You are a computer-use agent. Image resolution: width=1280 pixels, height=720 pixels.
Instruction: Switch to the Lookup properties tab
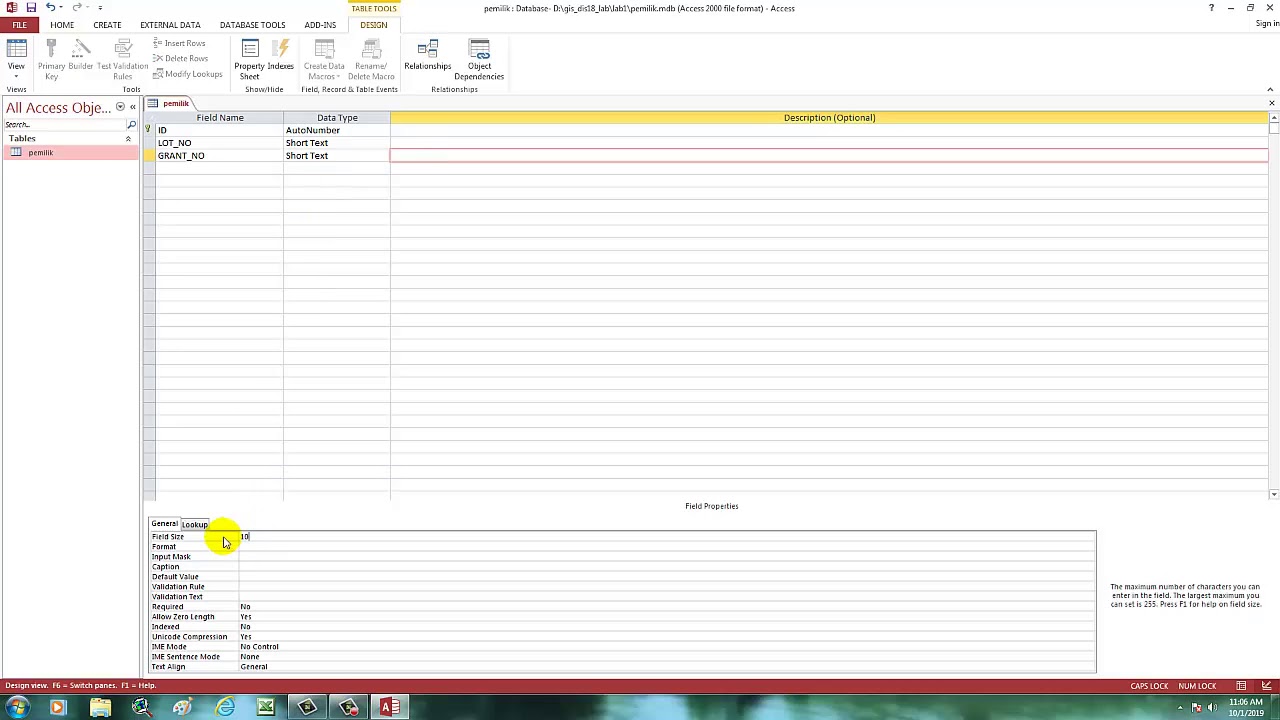pos(195,524)
